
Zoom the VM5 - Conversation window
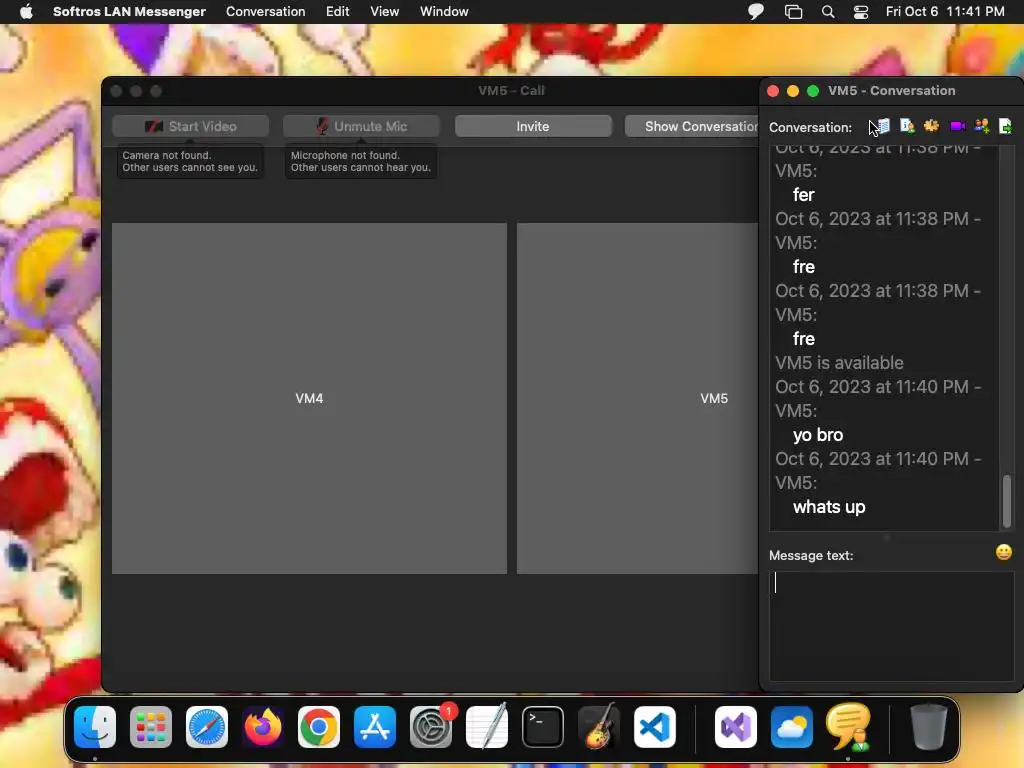coord(813,91)
